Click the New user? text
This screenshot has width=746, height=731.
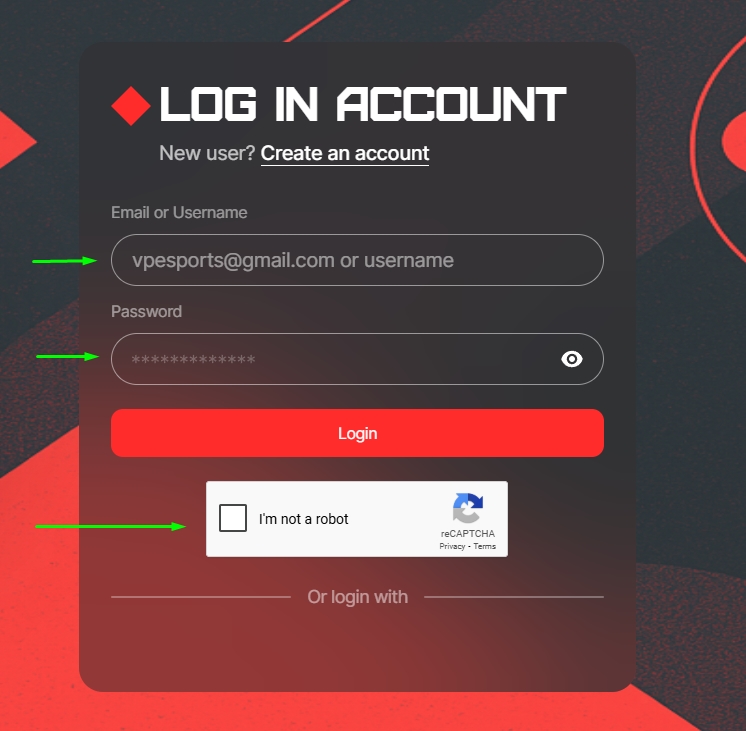pos(207,153)
